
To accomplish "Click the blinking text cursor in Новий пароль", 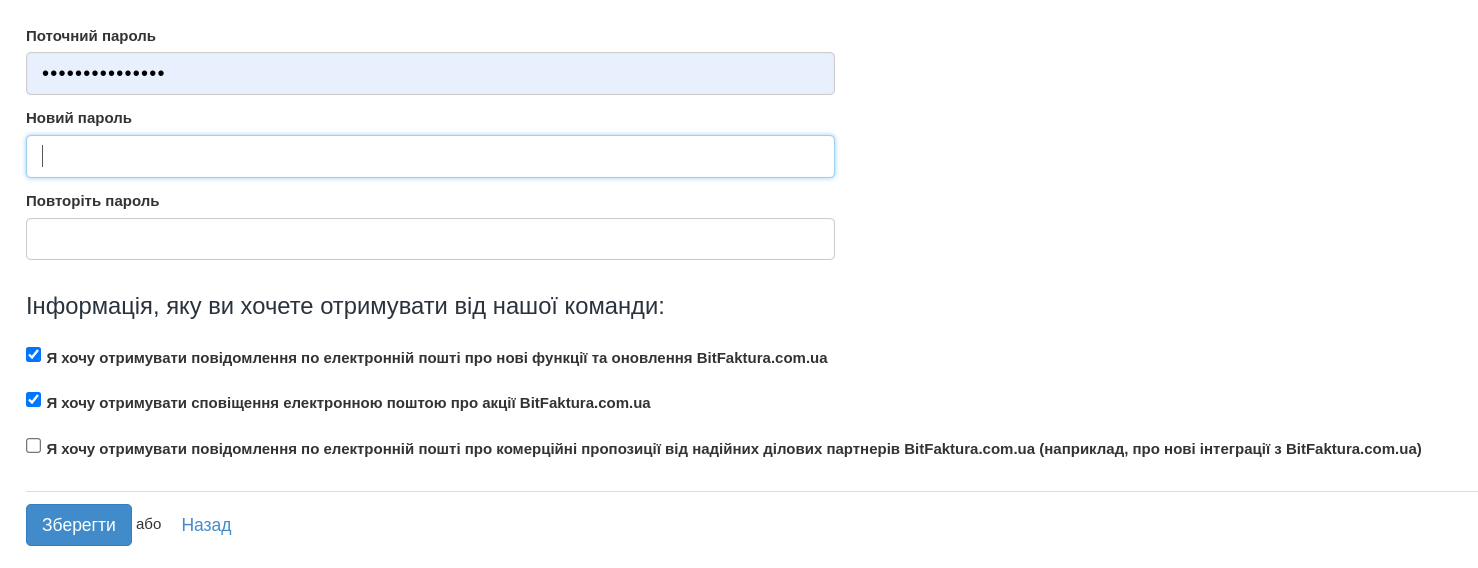I will point(43,156).
